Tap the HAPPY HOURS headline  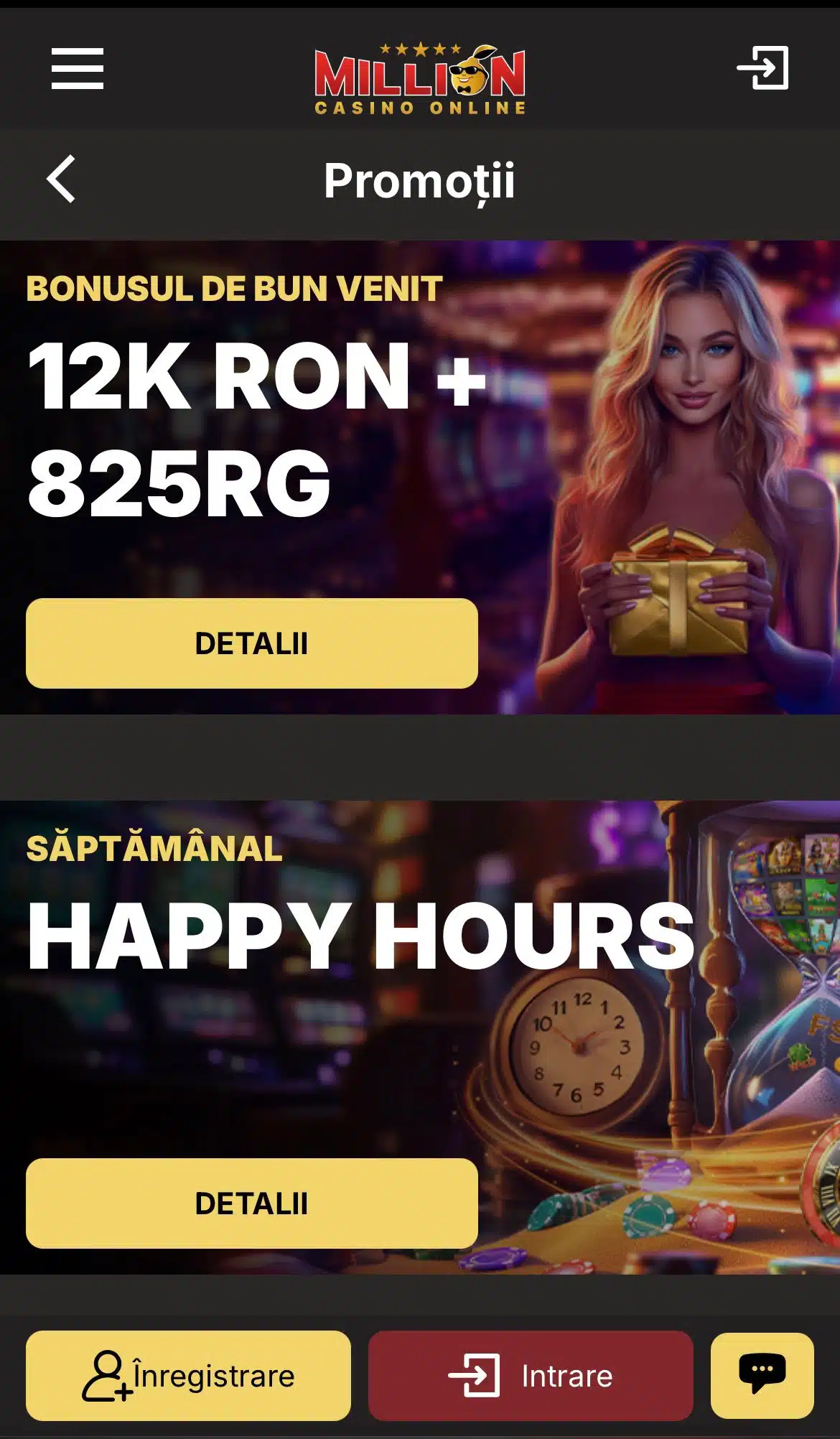coord(361,936)
